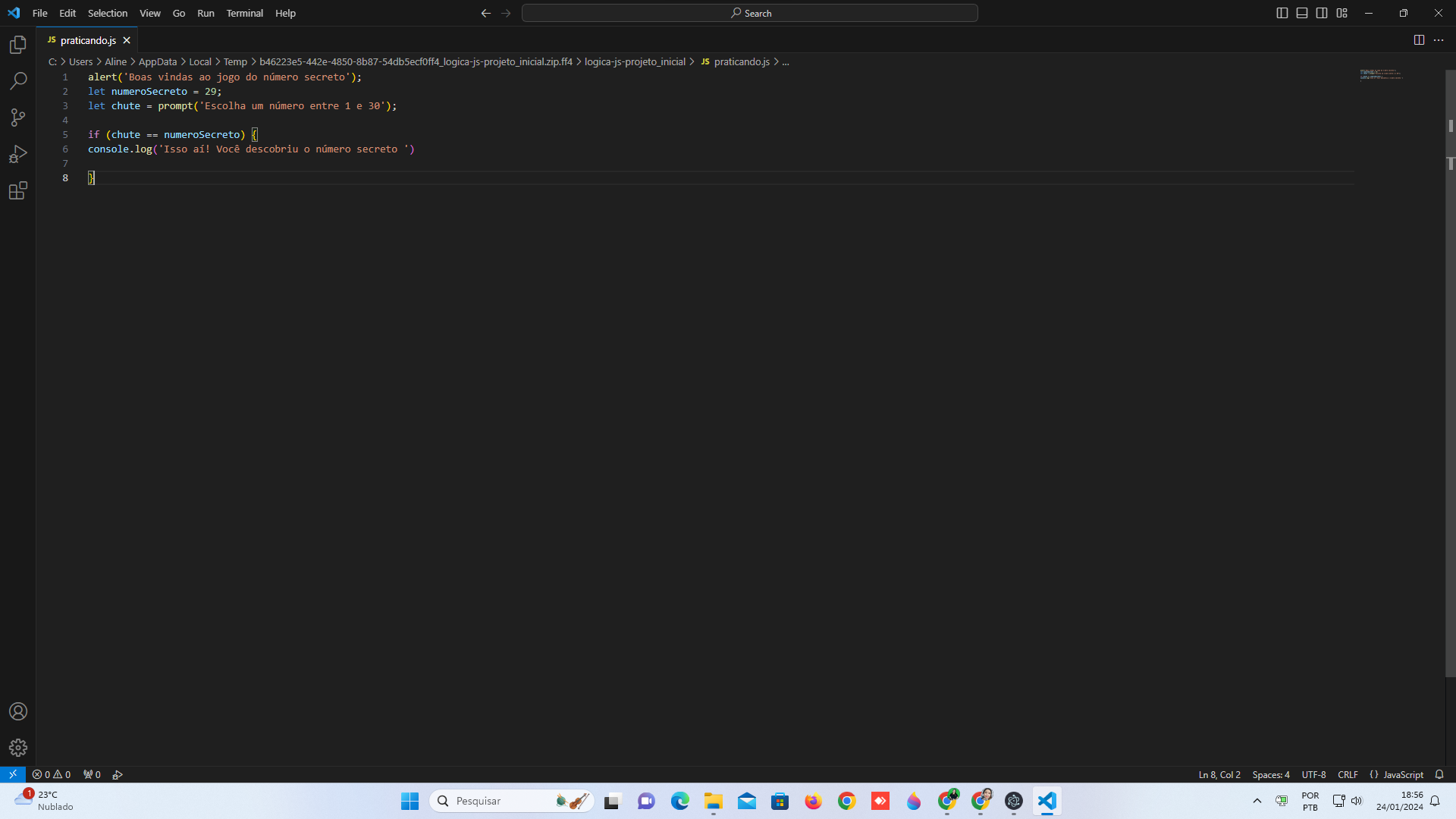Image resolution: width=1456 pixels, height=819 pixels.
Task: Open the Accounts menu icon
Action: coord(18,711)
